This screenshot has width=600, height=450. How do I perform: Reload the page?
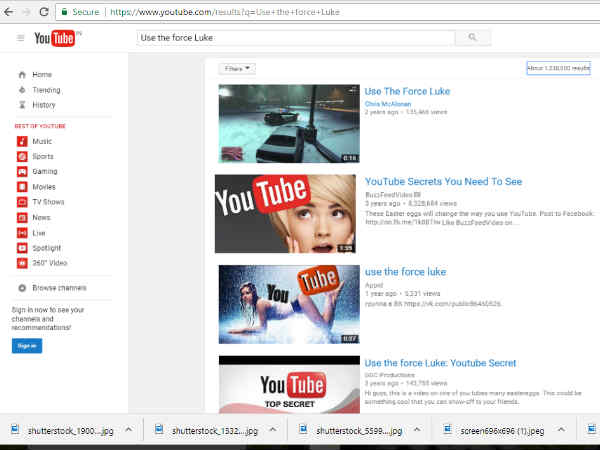(44, 12)
